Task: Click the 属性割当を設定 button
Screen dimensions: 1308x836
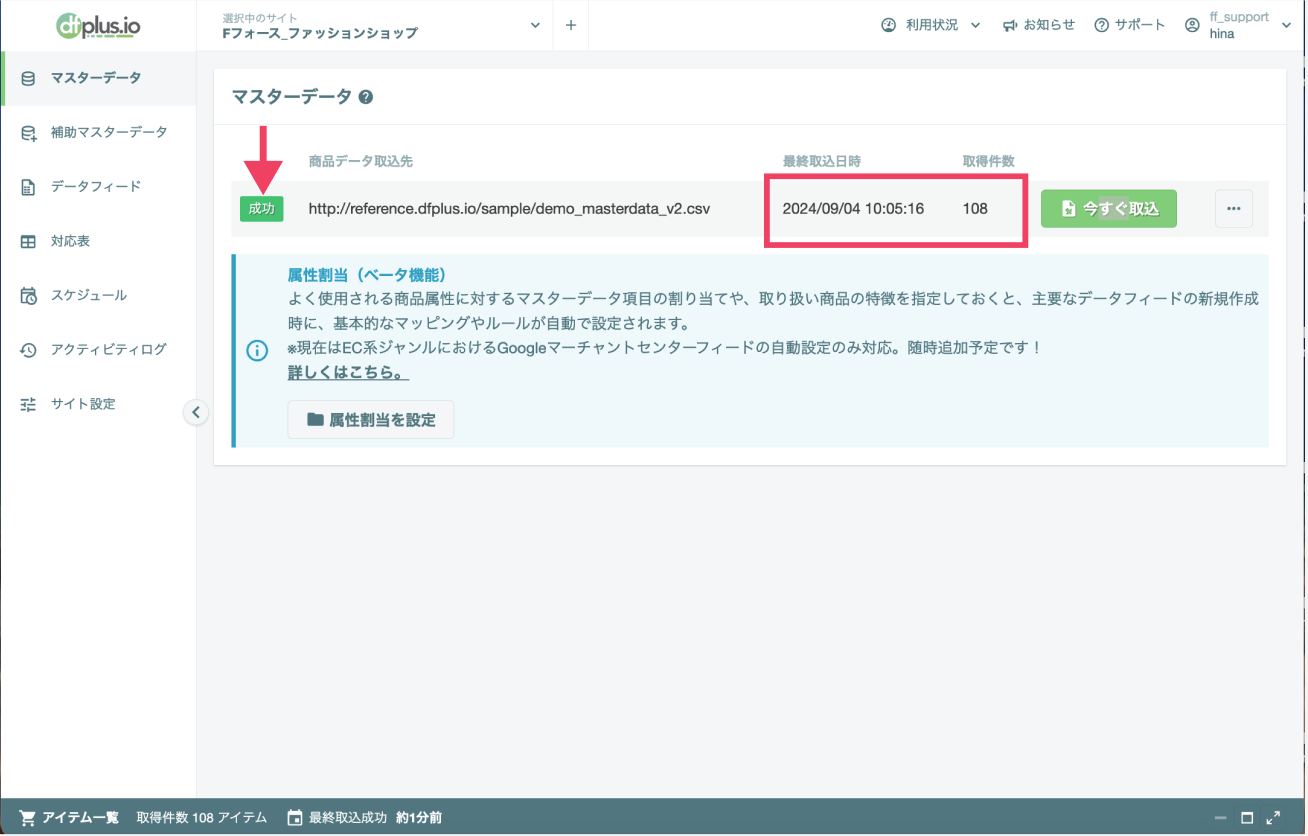Action: click(371, 420)
